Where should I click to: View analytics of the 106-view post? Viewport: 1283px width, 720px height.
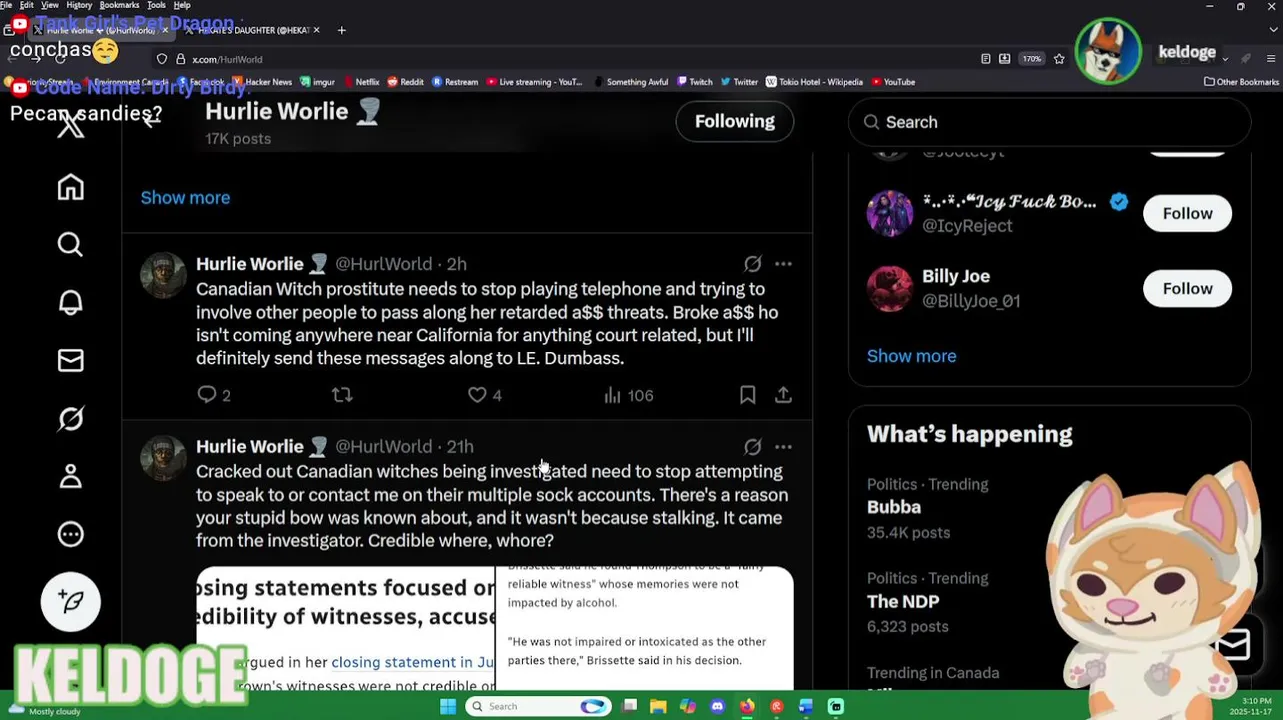coord(628,395)
